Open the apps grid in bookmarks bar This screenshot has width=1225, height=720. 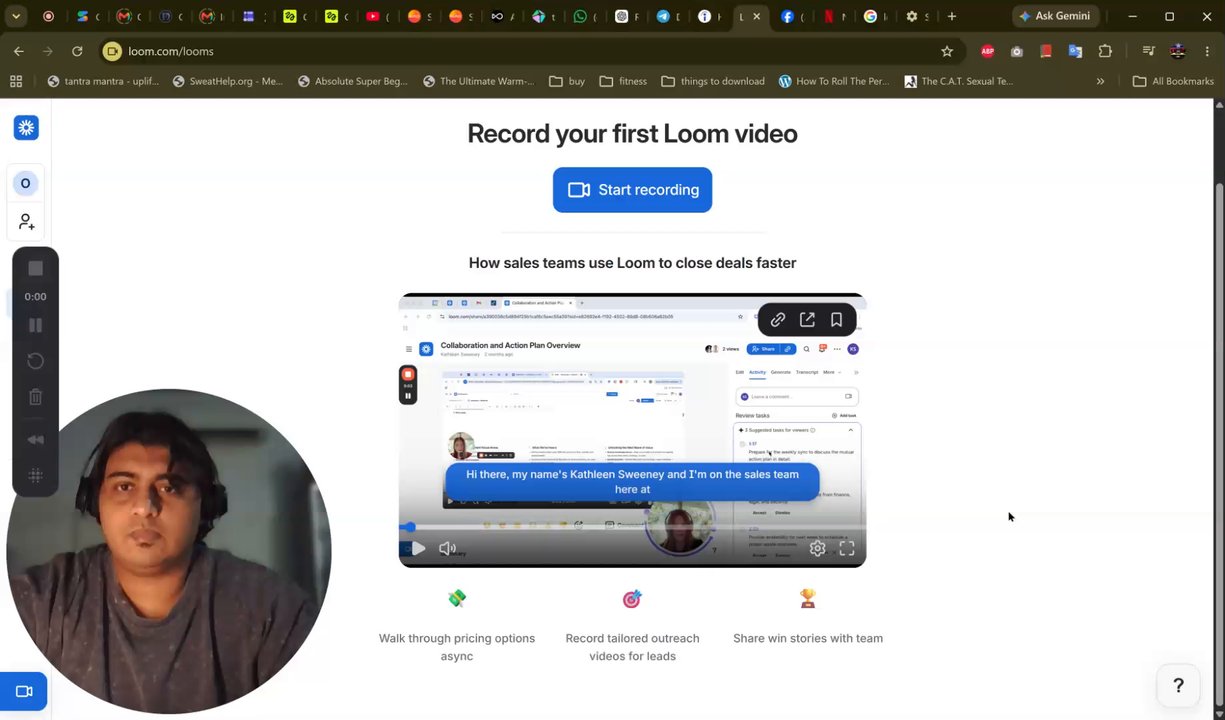click(16, 81)
